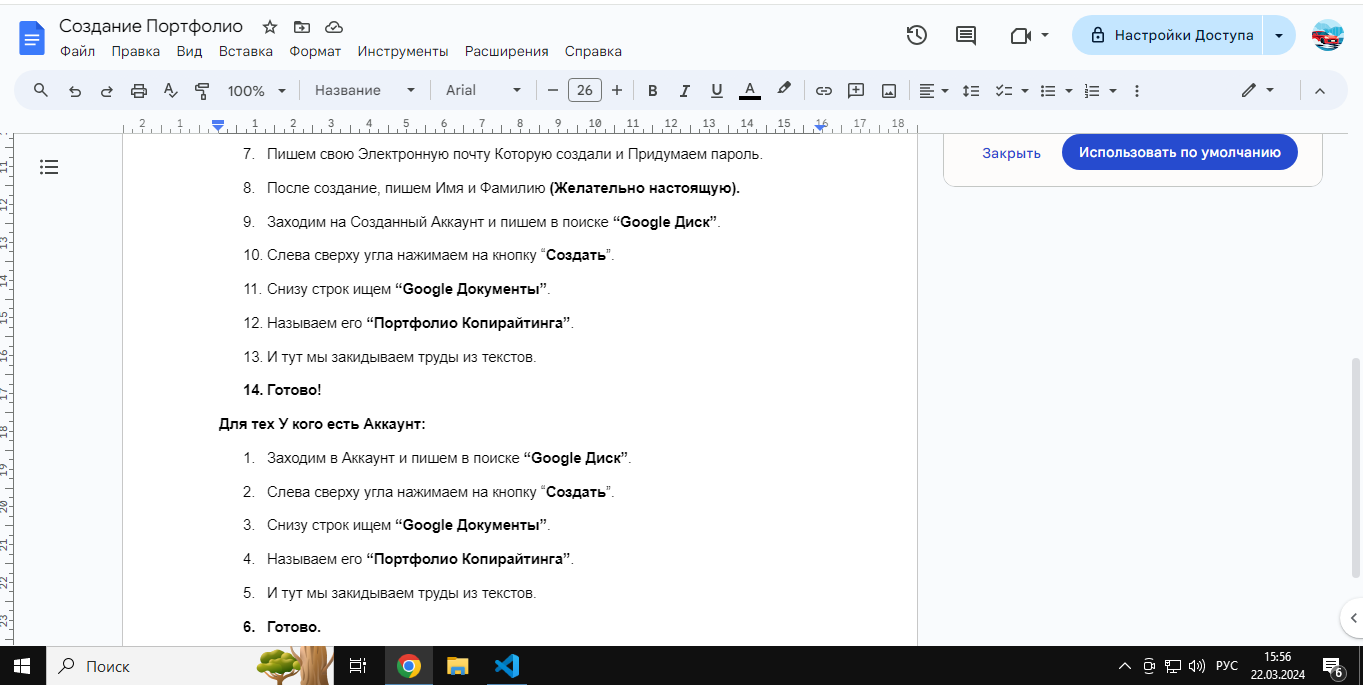Toggle the numbered list

[x=1092, y=91]
